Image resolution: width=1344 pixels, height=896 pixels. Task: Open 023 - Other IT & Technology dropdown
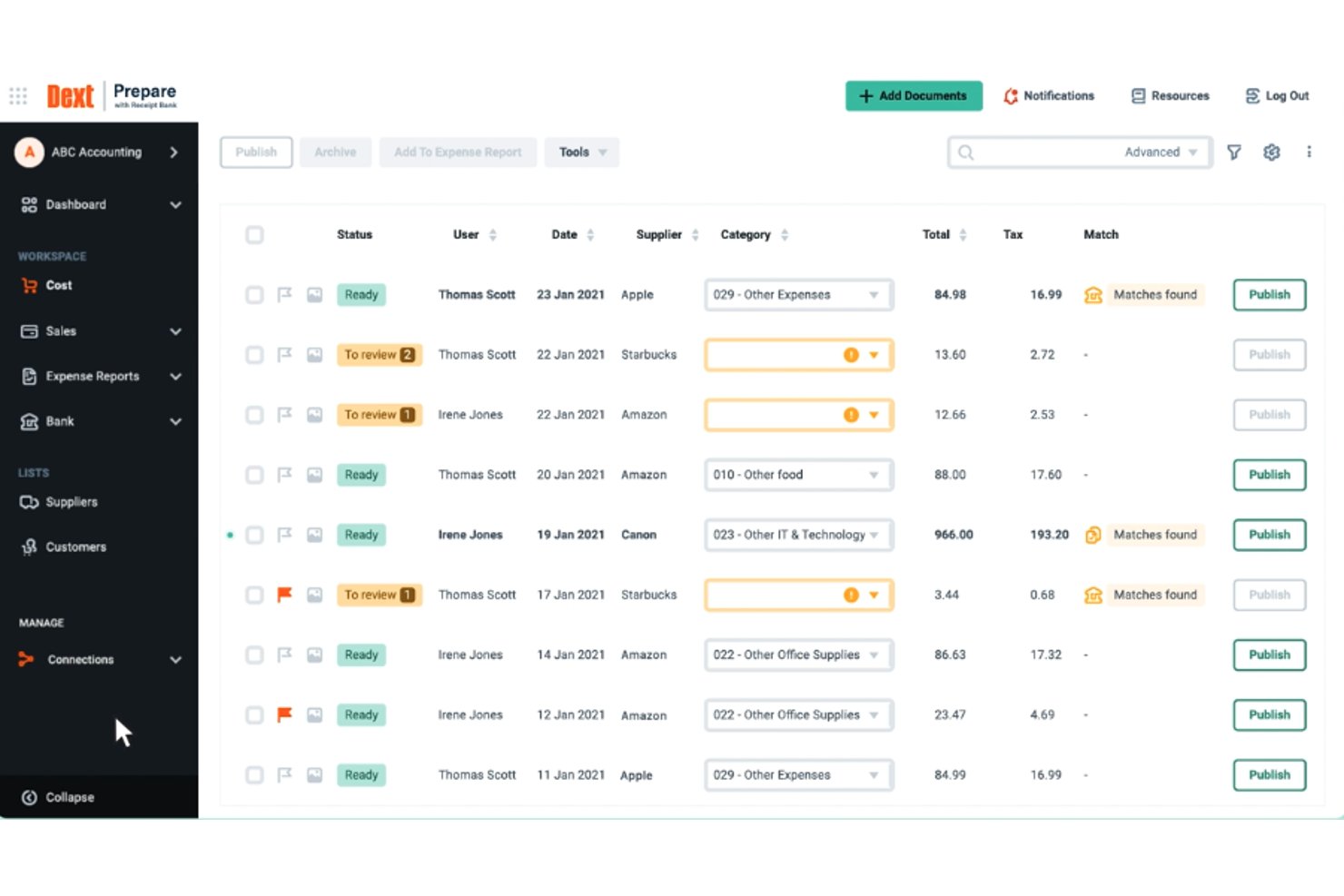click(x=799, y=535)
